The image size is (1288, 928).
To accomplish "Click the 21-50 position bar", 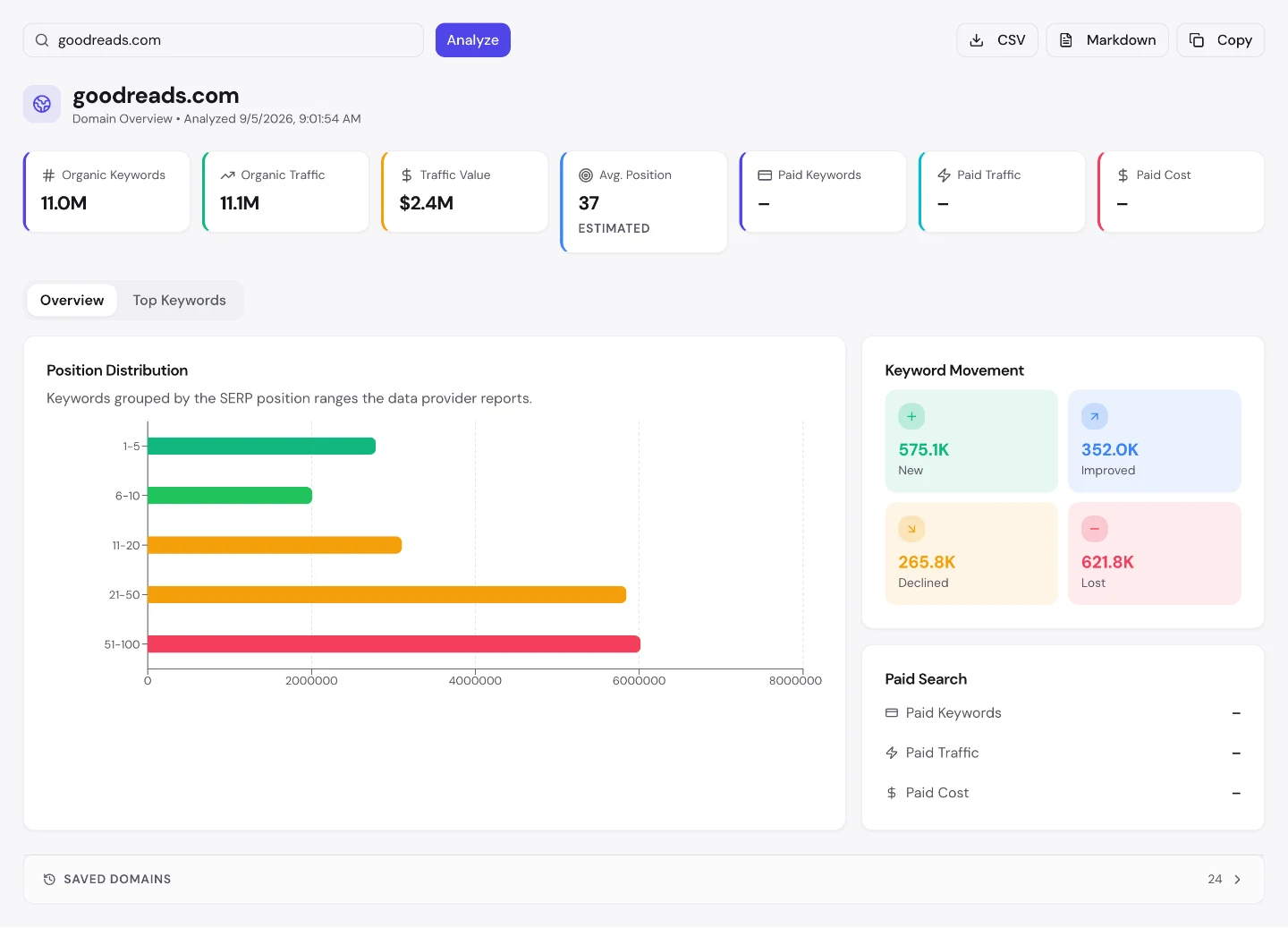I will pos(387,595).
